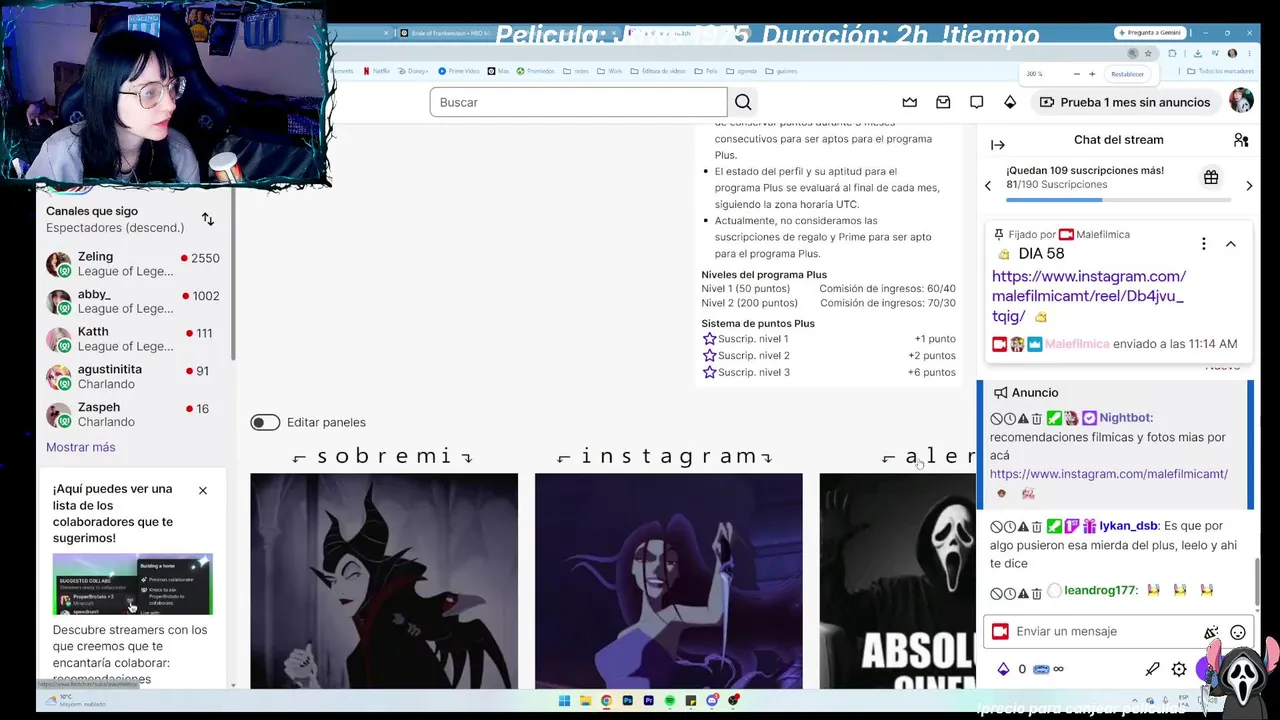Open the Prime Video bookmark
The height and width of the screenshot is (720, 1280).
pyautogui.click(x=459, y=71)
